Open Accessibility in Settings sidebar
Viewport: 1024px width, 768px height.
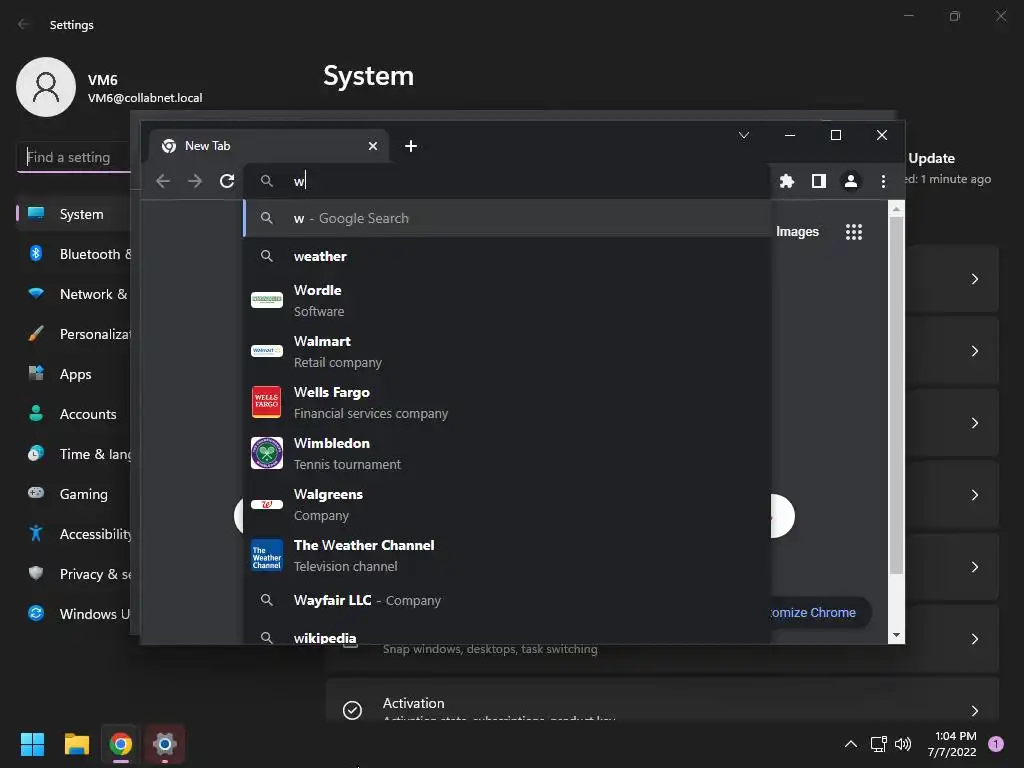(x=73, y=534)
